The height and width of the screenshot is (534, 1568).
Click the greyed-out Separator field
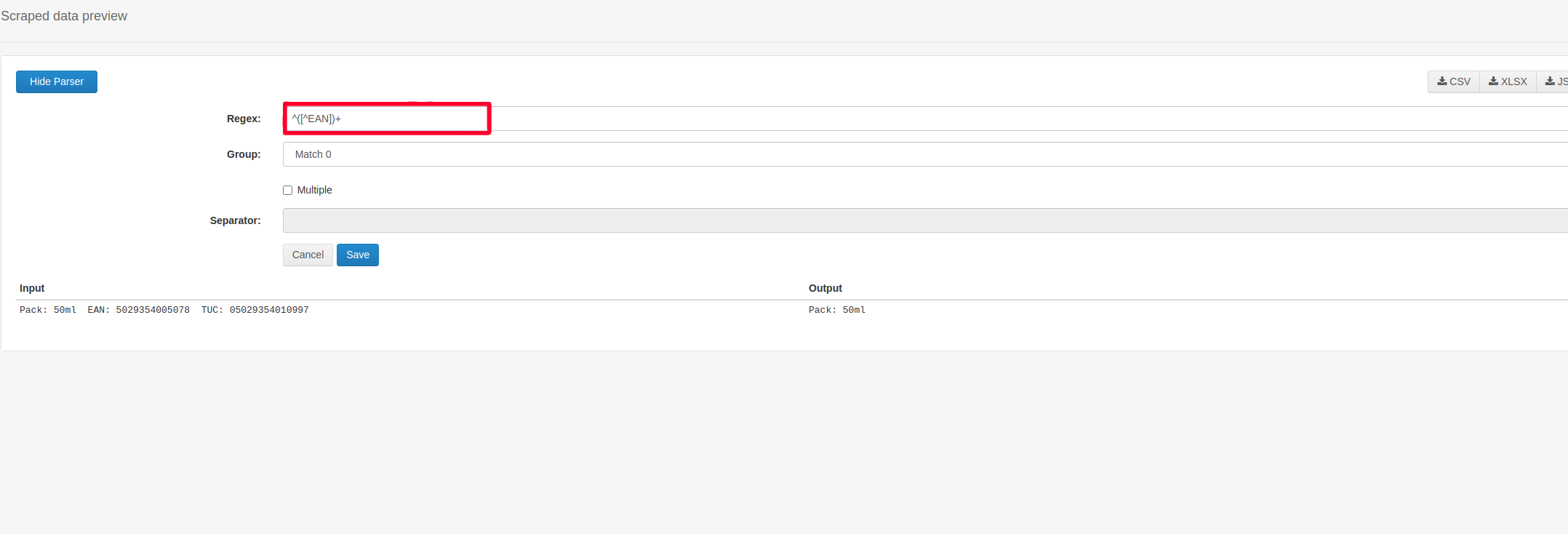(x=924, y=220)
